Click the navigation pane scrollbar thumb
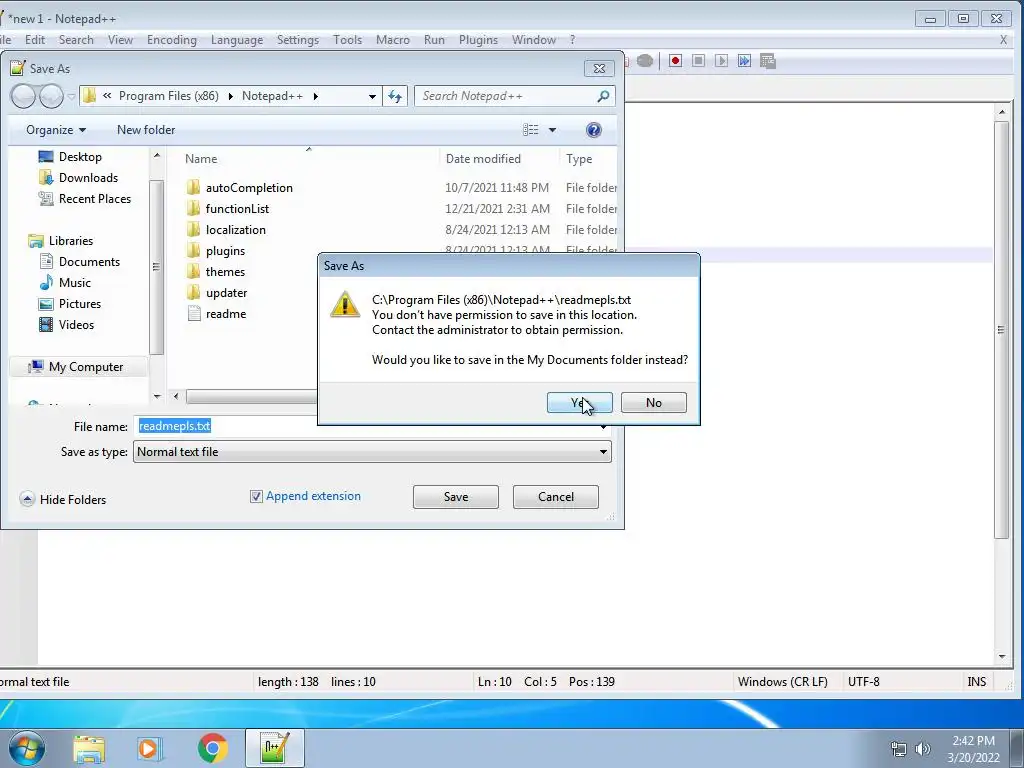Screen dimensions: 1024x768 (x=156, y=267)
